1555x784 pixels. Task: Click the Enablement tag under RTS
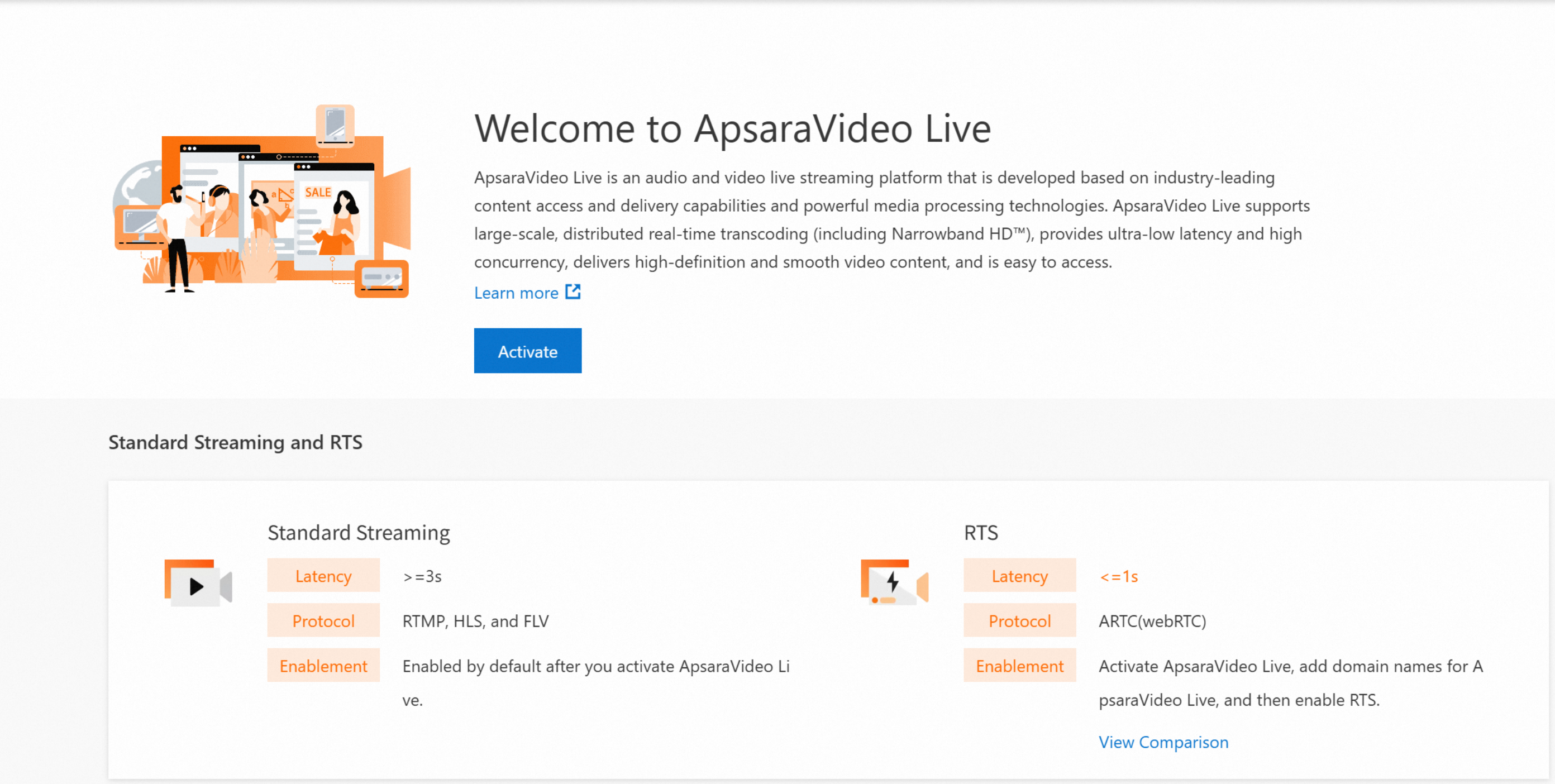1019,665
